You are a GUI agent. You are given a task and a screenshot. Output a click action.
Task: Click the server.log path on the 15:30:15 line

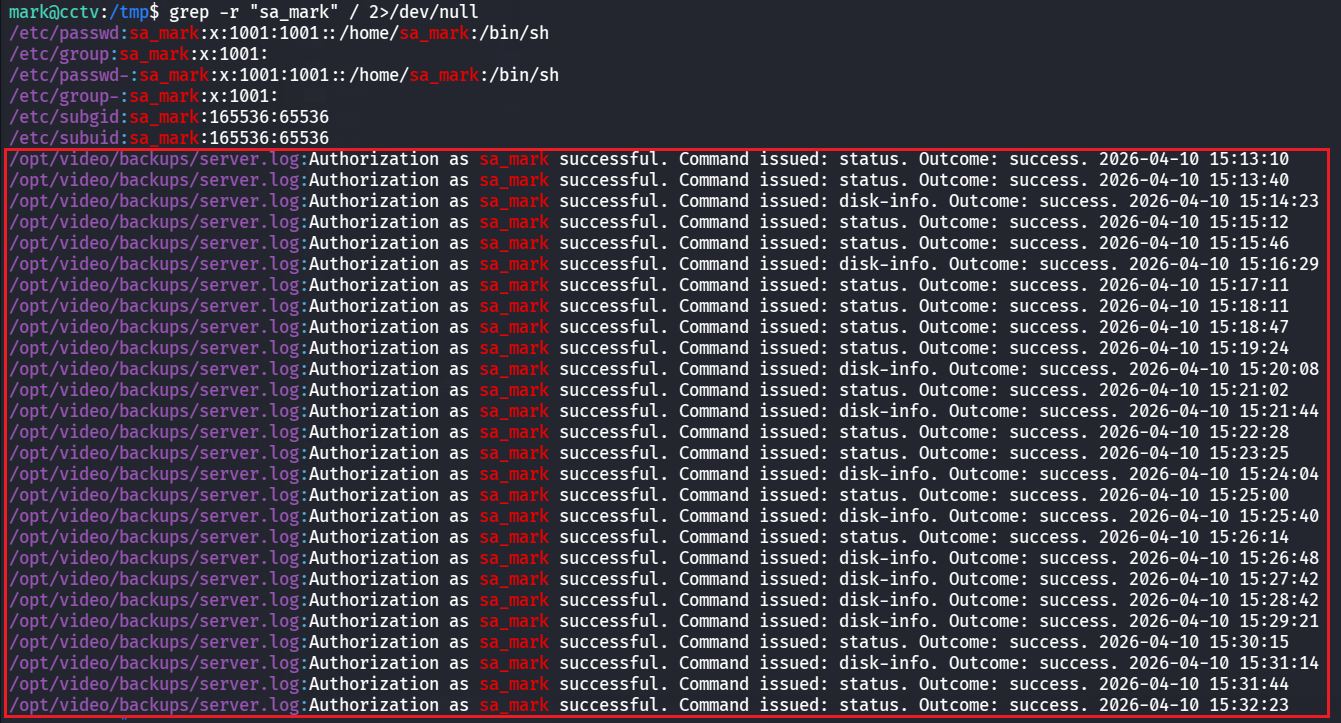point(155,642)
